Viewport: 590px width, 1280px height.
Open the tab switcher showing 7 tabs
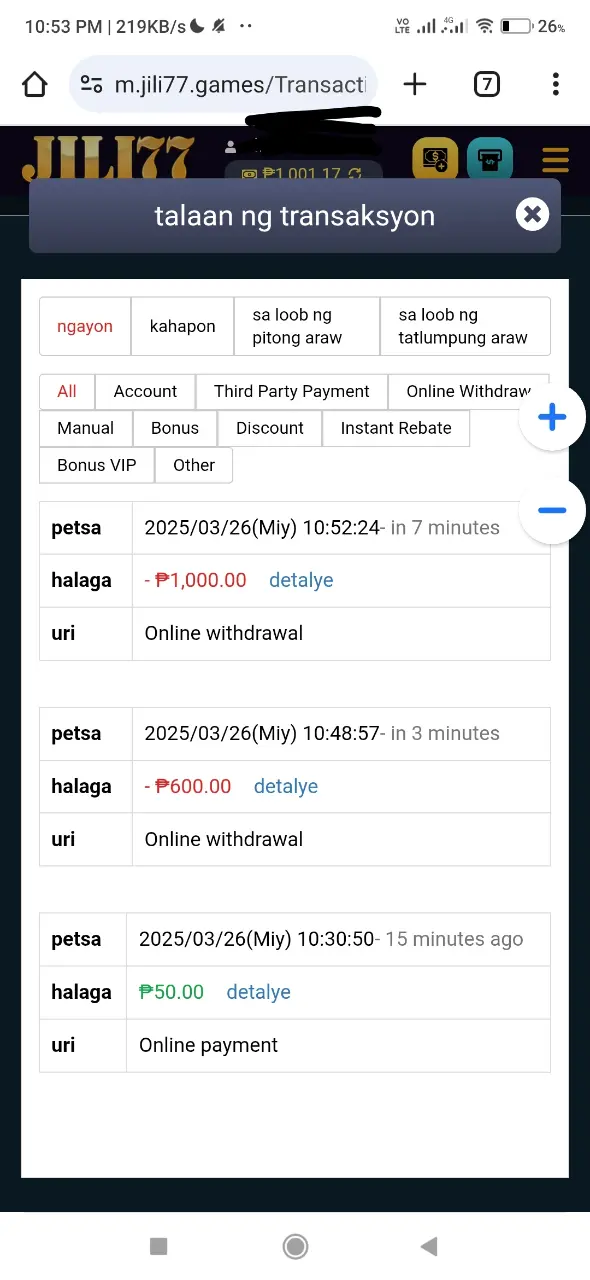pyautogui.click(x=486, y=85)
